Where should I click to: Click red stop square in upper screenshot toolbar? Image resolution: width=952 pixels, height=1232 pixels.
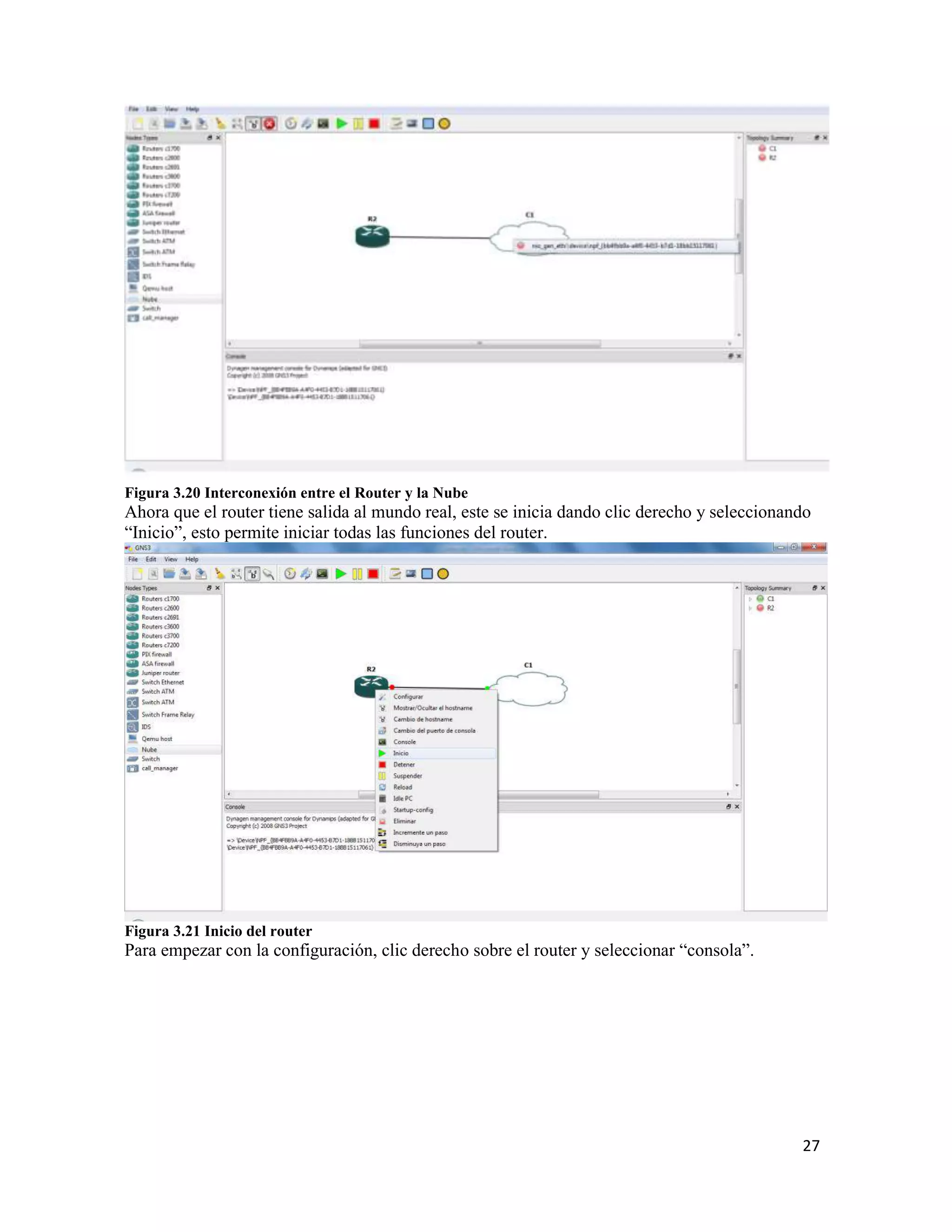[374, 124]
